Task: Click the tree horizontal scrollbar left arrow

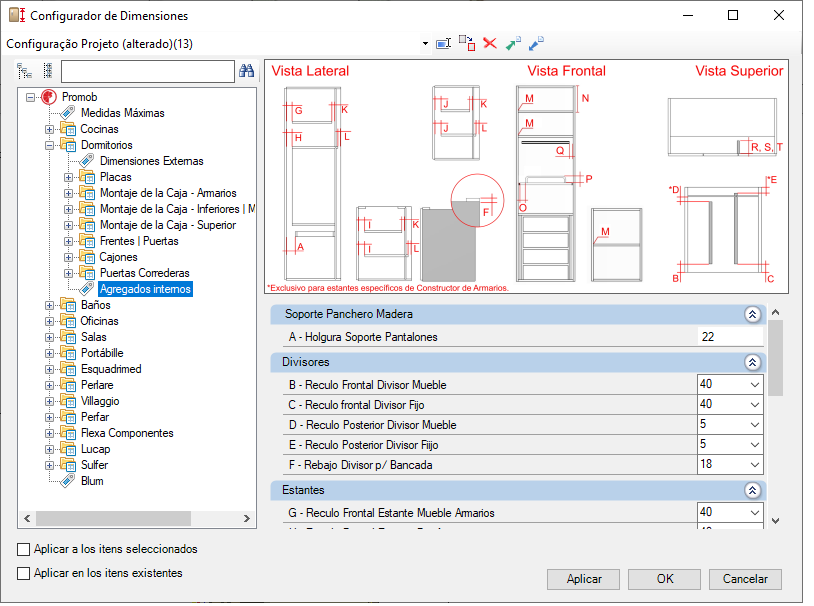Action: (x=28, y=518)
